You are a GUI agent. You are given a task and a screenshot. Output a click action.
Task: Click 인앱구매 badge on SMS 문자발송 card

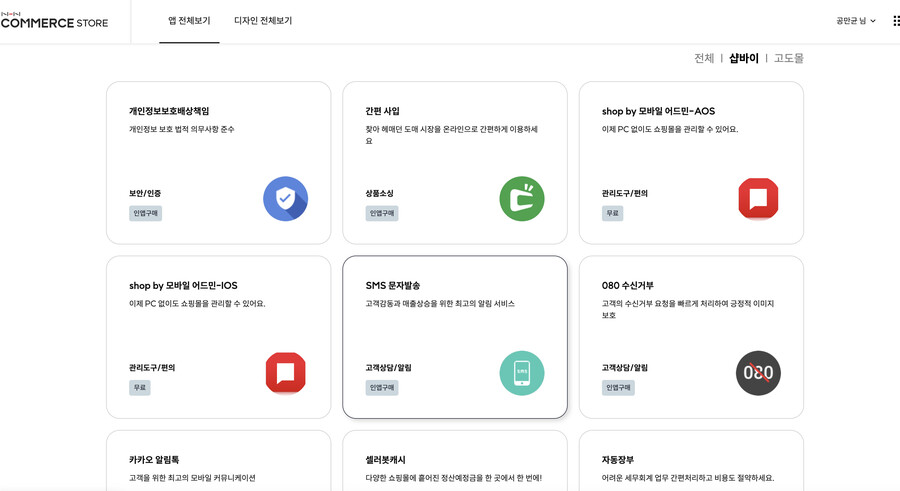382,388
